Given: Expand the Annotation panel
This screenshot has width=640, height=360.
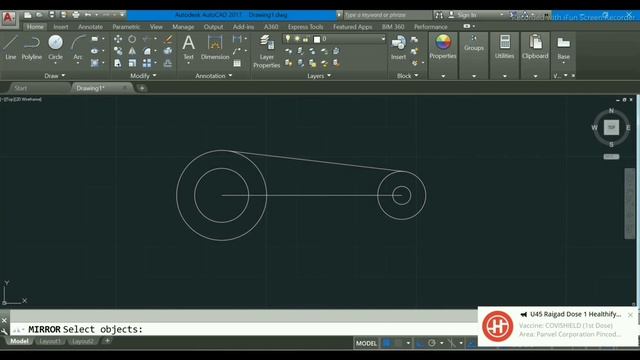Looking at the screenshot, I should point(213,76).
